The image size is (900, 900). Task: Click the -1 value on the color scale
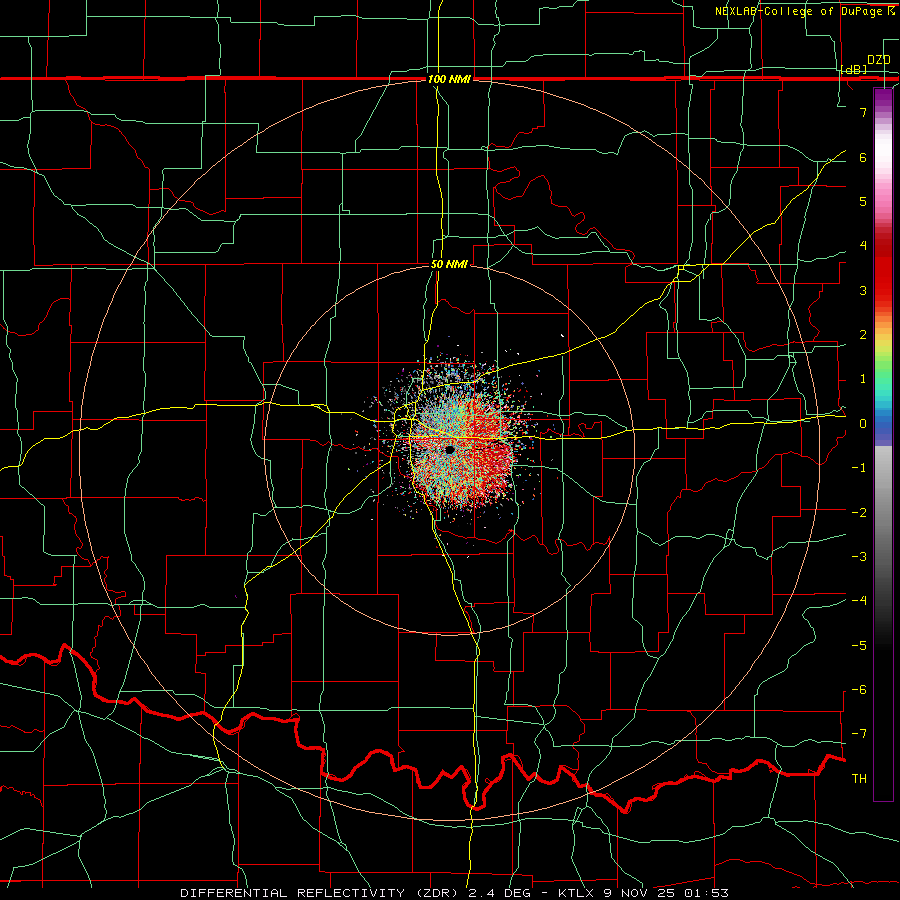tap(859, 468)
